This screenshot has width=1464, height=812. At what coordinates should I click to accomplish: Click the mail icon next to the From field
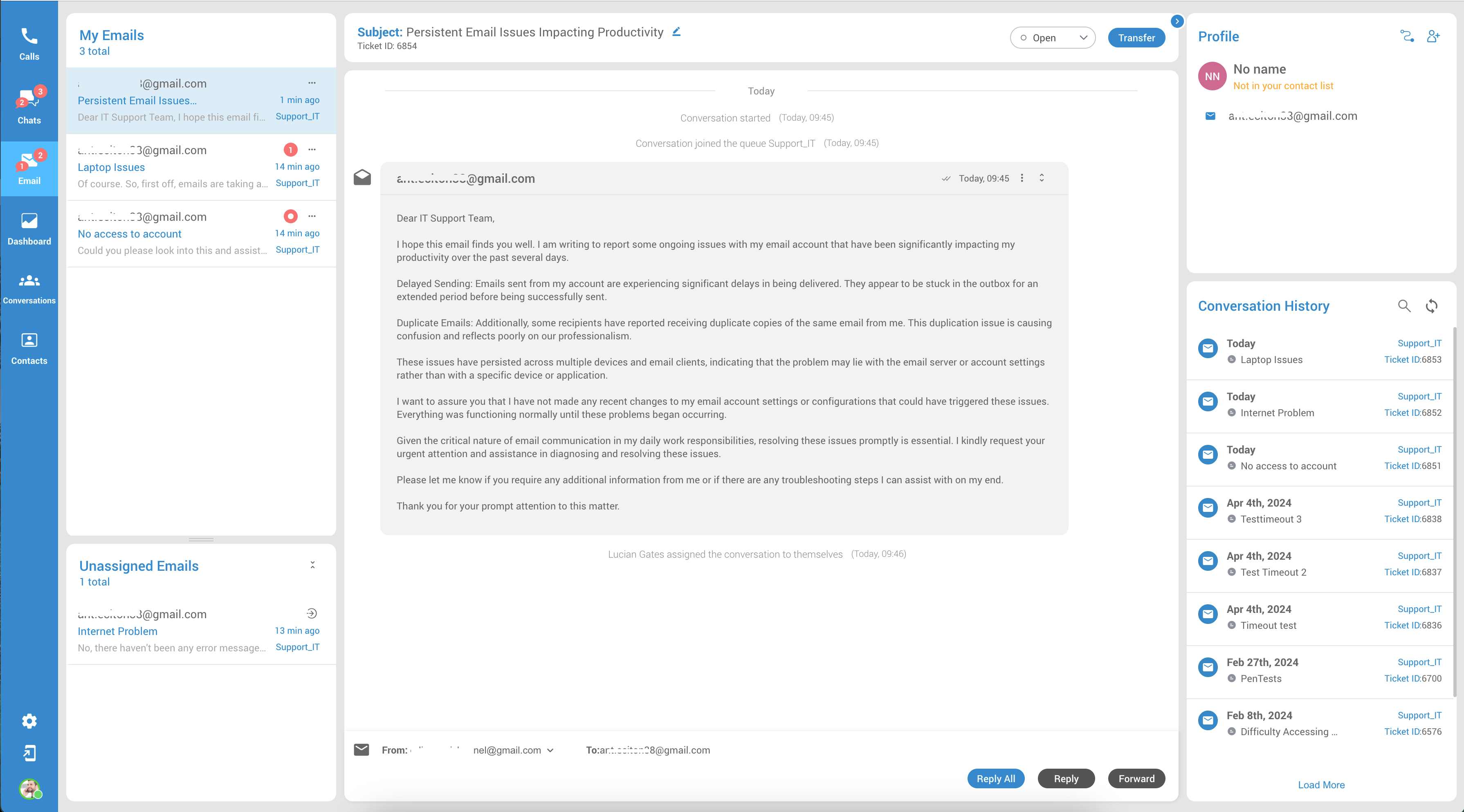pos(362,749)
